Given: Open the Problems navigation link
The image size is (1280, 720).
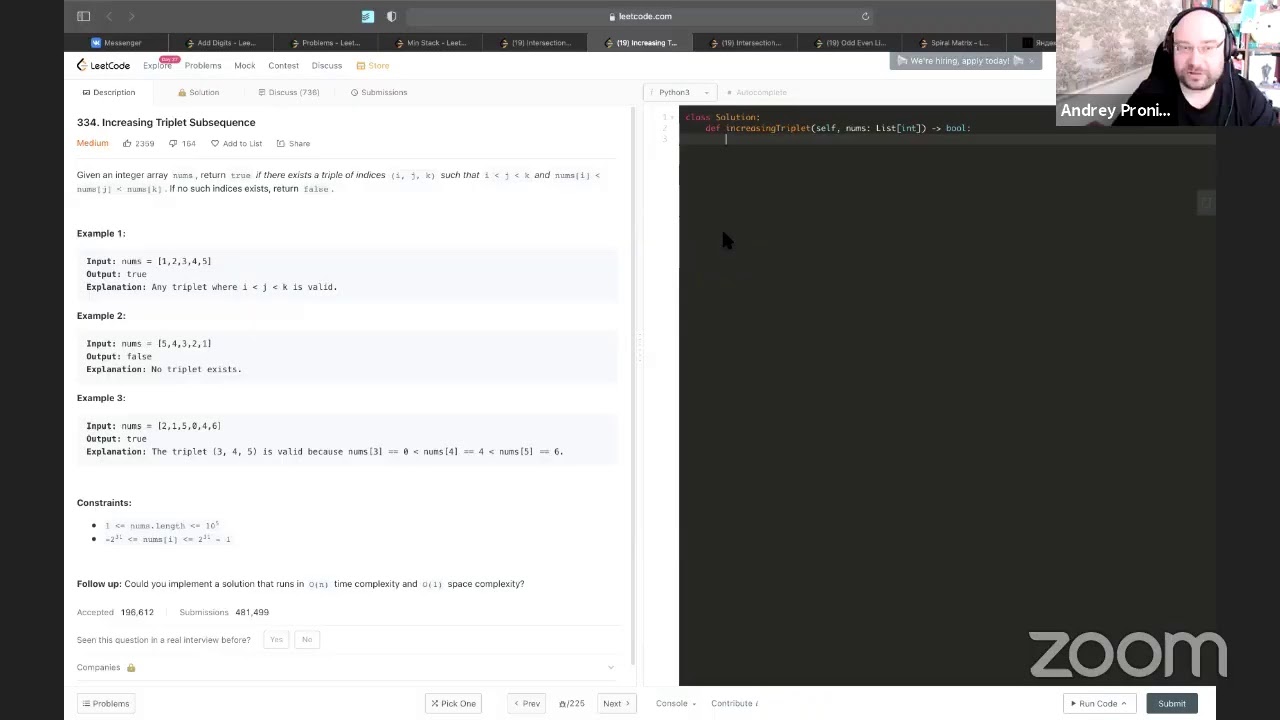Looking at the screenshot, I should coord(203,65).
